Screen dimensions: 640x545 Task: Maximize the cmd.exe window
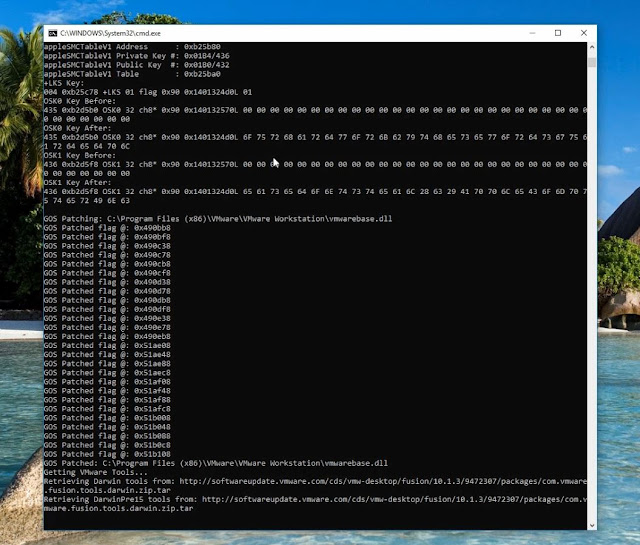pos(558,33)
